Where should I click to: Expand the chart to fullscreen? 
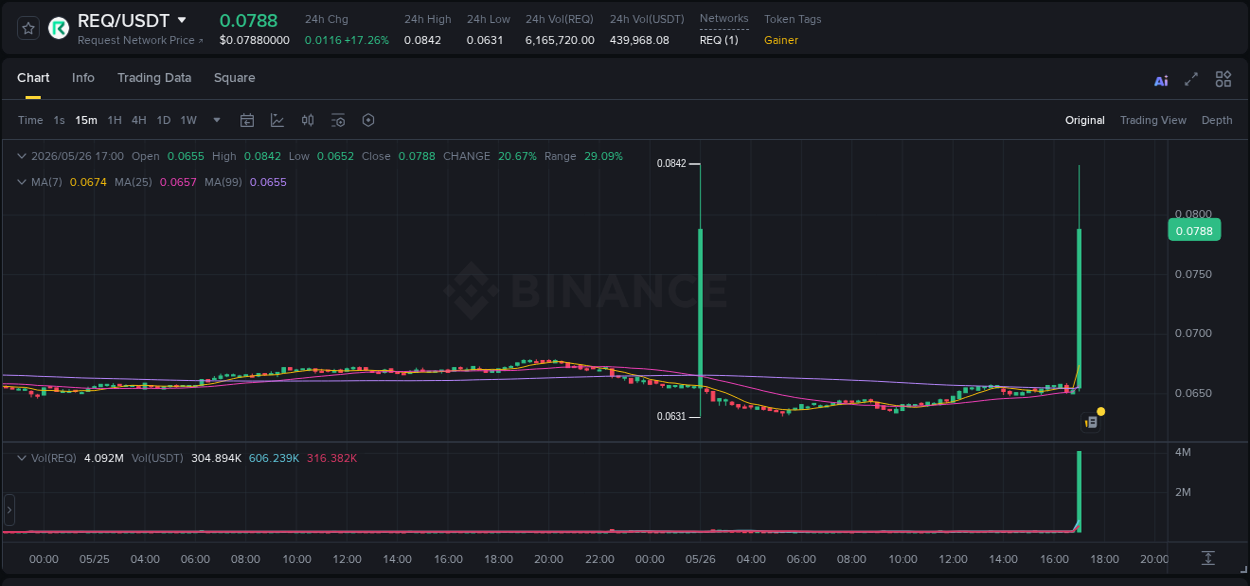(1191, 79)
